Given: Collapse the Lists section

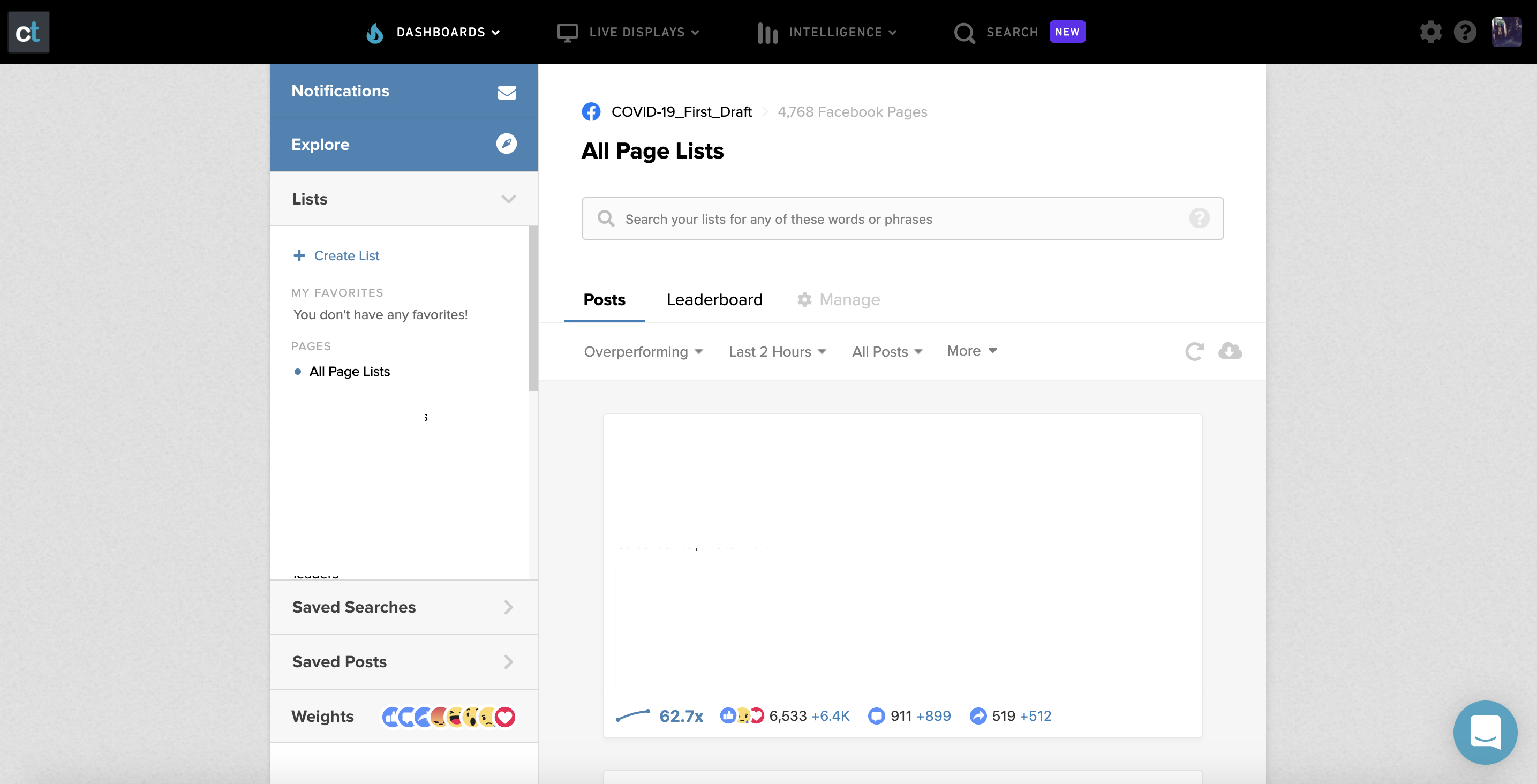Looking at the screenshot, I should click(508, 199).
